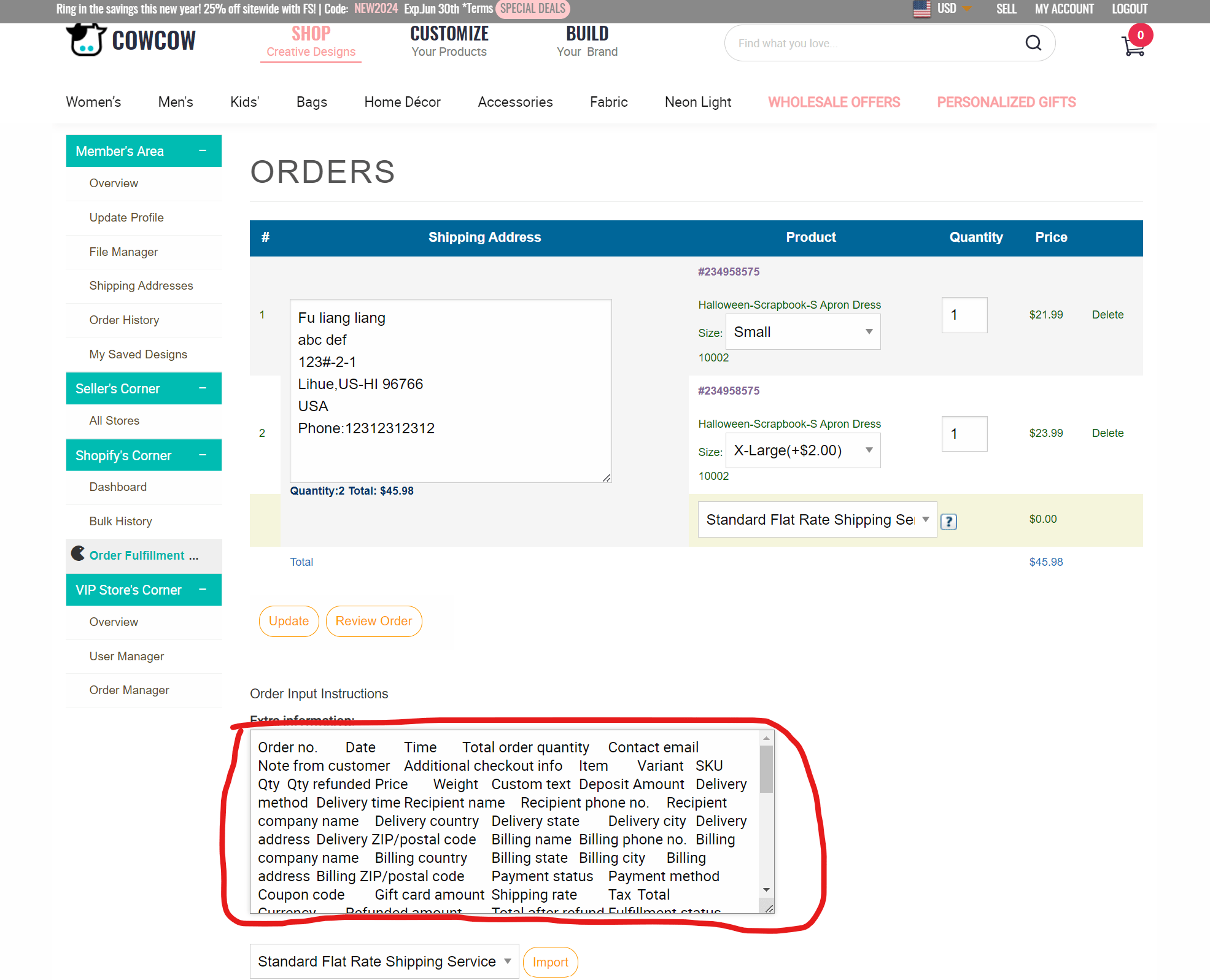The width and height of the screenshot is (1210, 980).
Task: Delete the $23.99 order item
Action: click(1107, 433)
